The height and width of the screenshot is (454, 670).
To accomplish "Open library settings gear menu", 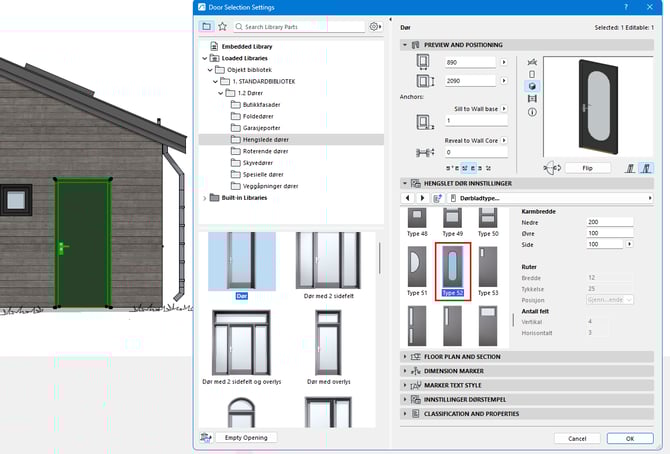I will (375, 26).
